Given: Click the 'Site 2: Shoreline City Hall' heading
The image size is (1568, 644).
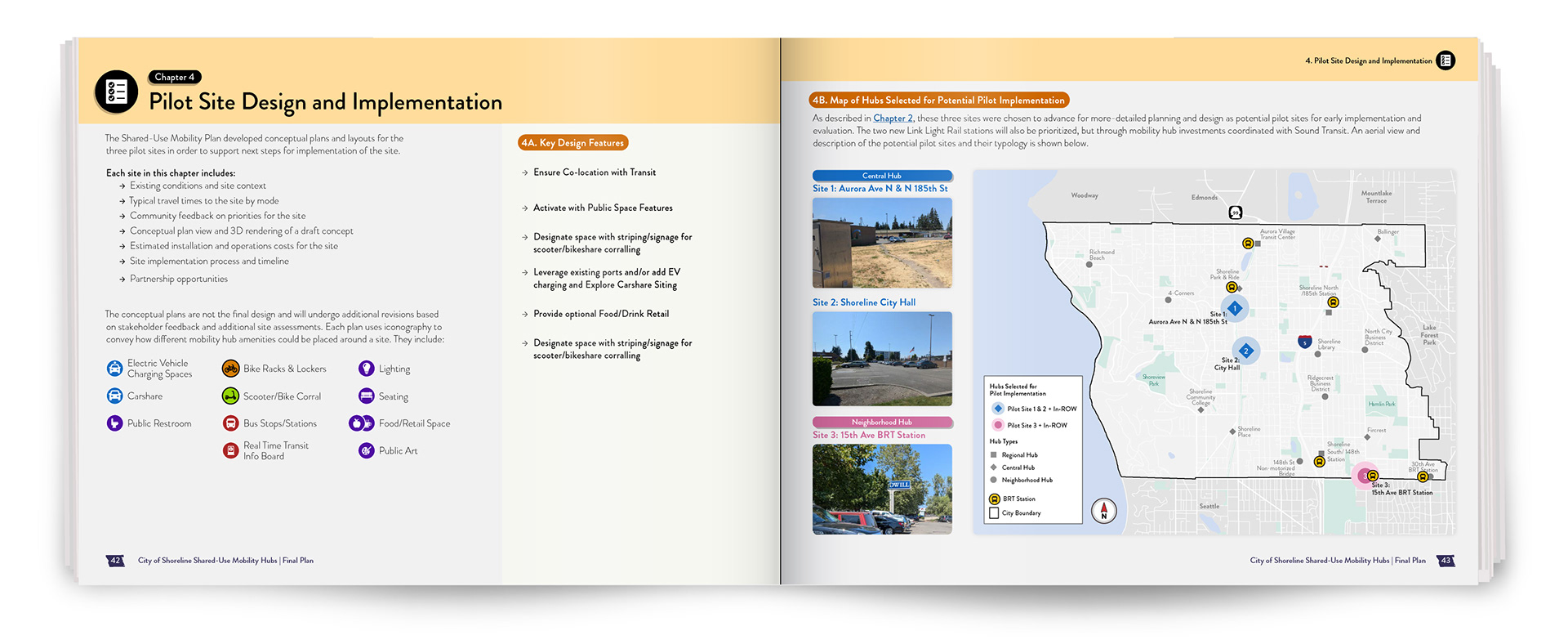Looking at the screenshot, I should [864, 302].
